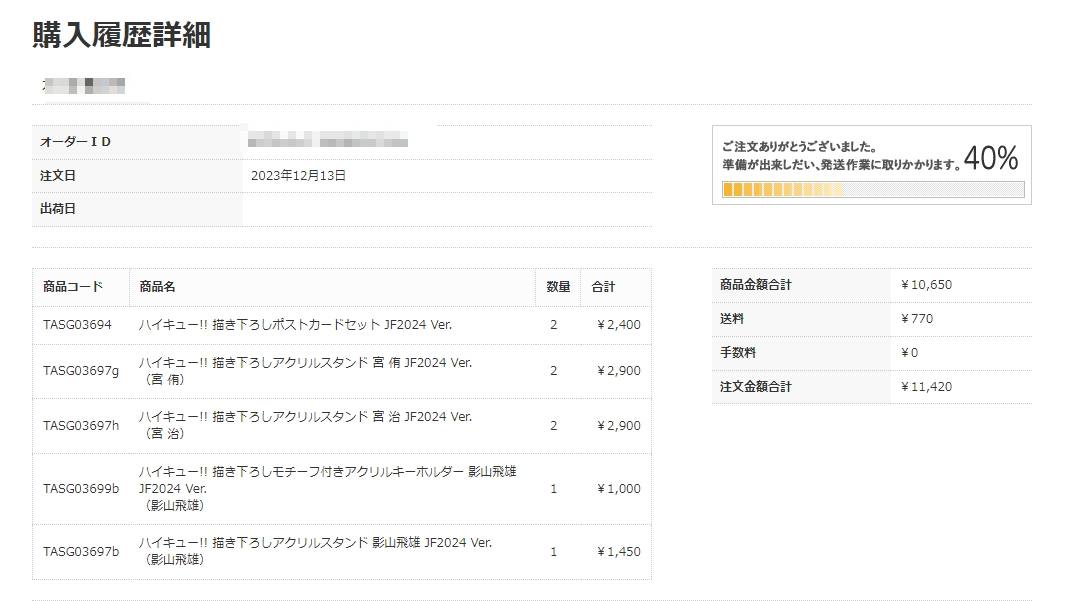The height and width of the screenshot is (601, 1079).
Task: Click the quantity in the TASG03694 row
Action: (553, 324)
